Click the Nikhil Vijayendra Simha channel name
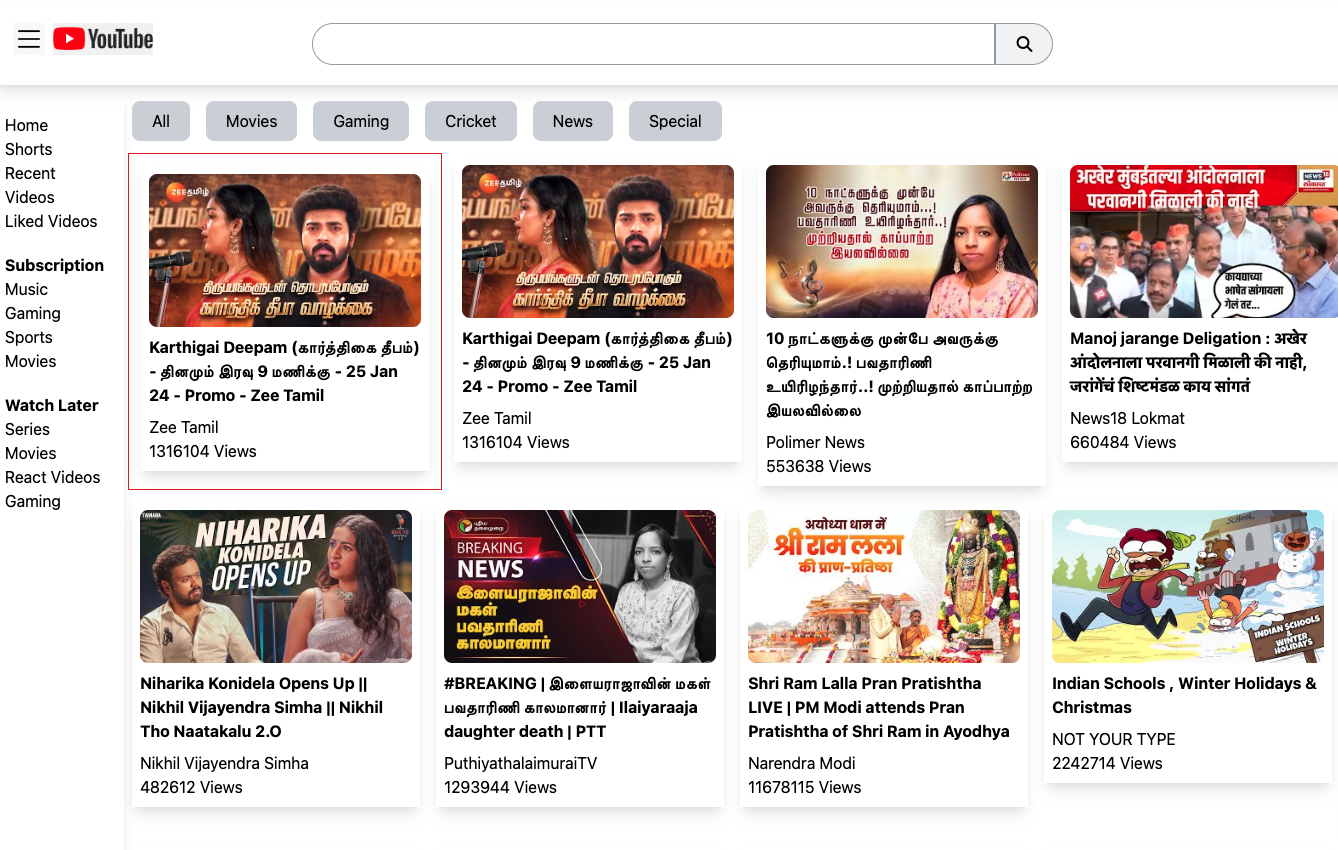Viewport: 1338px width, 850px height. tap(224, 763)
